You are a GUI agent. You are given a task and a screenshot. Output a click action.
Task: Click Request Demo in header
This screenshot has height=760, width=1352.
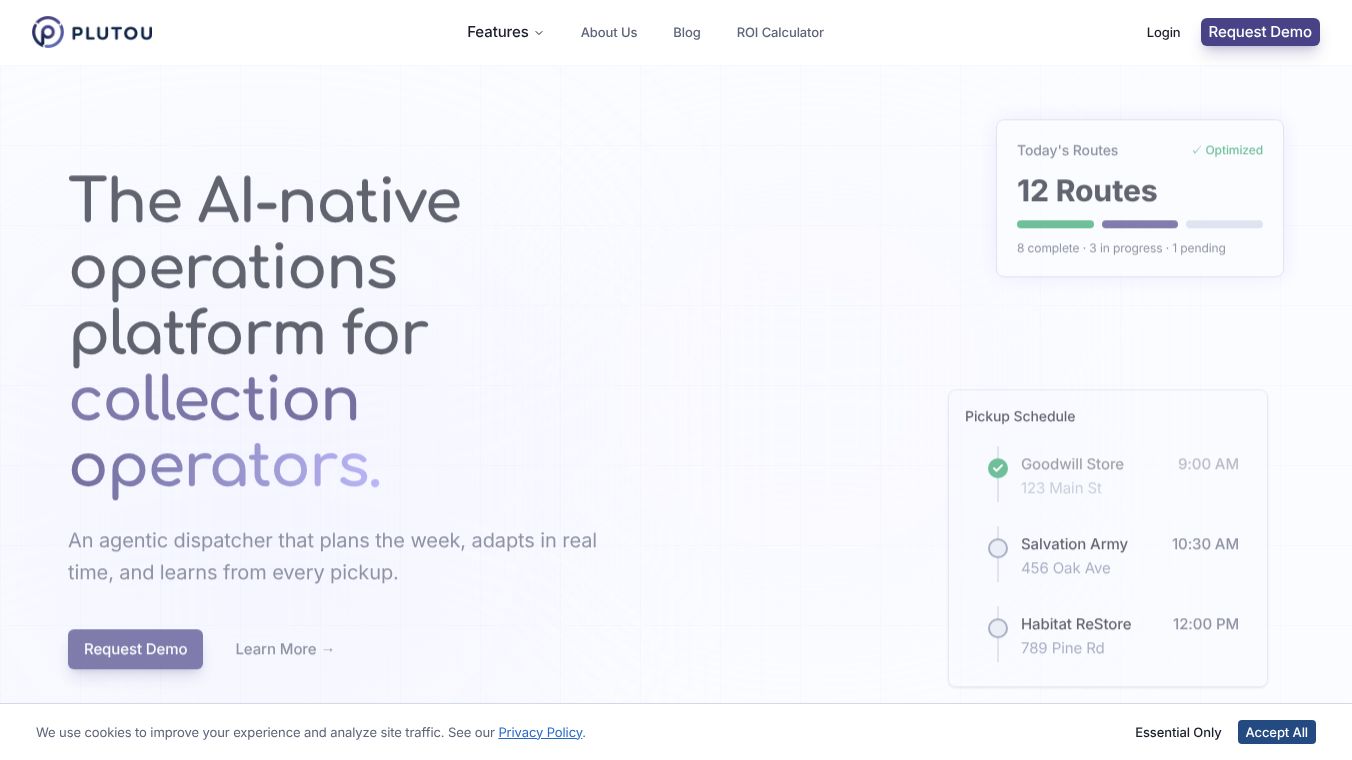(x=1260, y=32)
